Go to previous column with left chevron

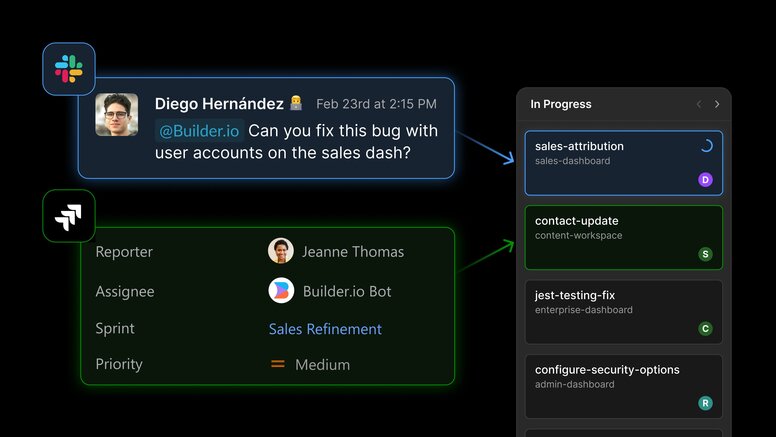pyautogui.click(x=699, y=104)
